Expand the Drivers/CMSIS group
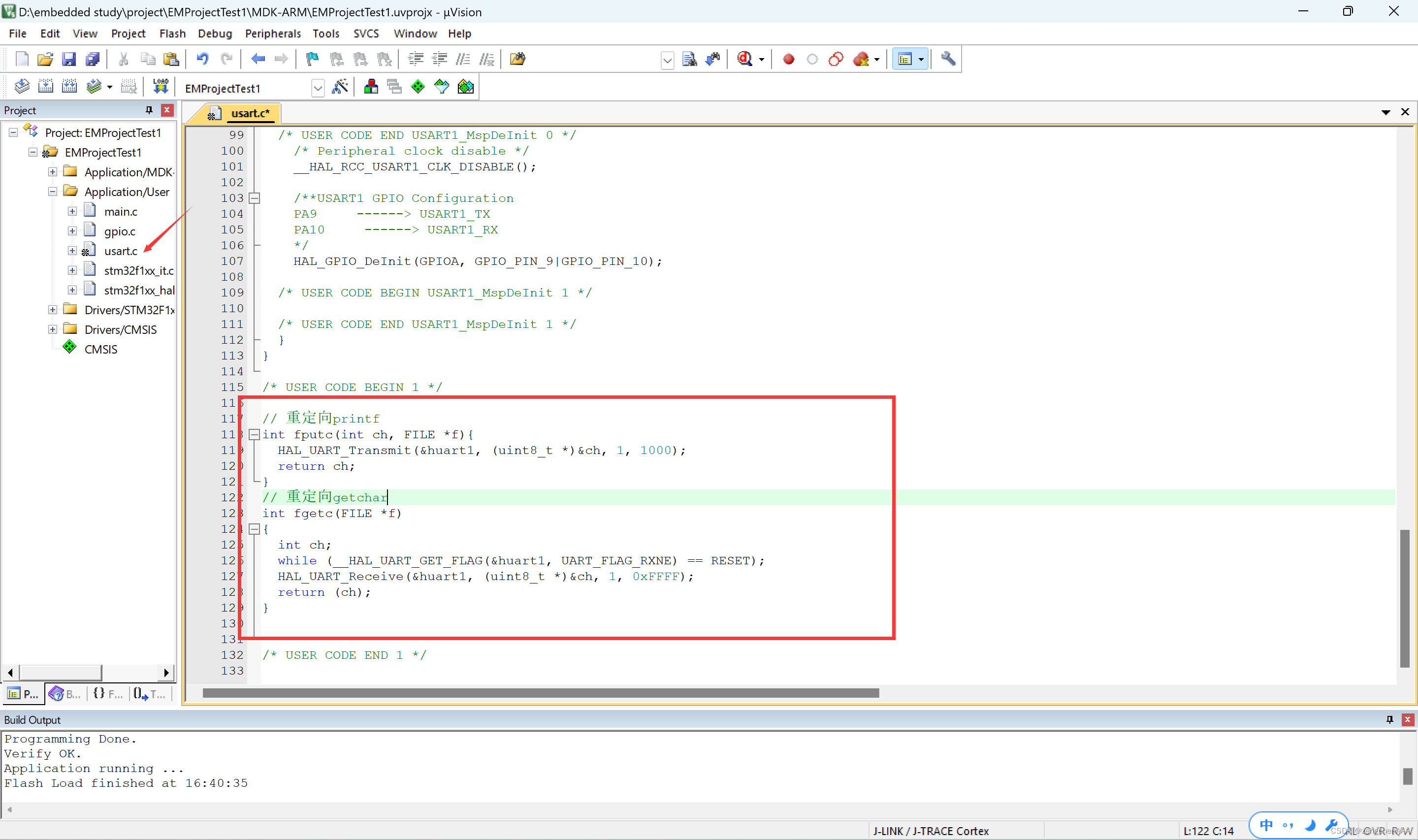The image size is (1418, 840). pyautogui.click(x=52, y=329)
